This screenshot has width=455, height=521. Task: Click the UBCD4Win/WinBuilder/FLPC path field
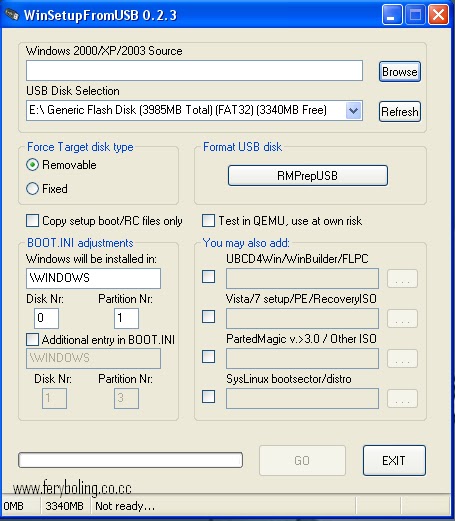point(302,278)
